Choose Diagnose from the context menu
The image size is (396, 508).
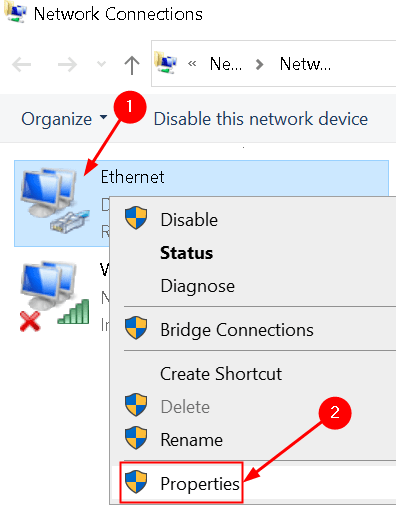pos(198,286)
